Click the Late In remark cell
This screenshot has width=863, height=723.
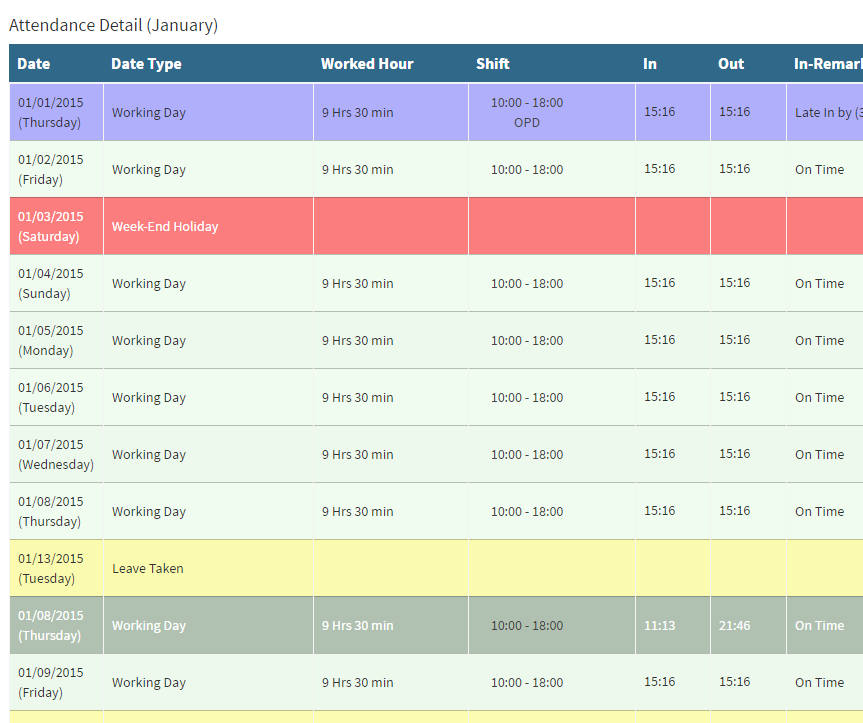[x=826, y=113]
